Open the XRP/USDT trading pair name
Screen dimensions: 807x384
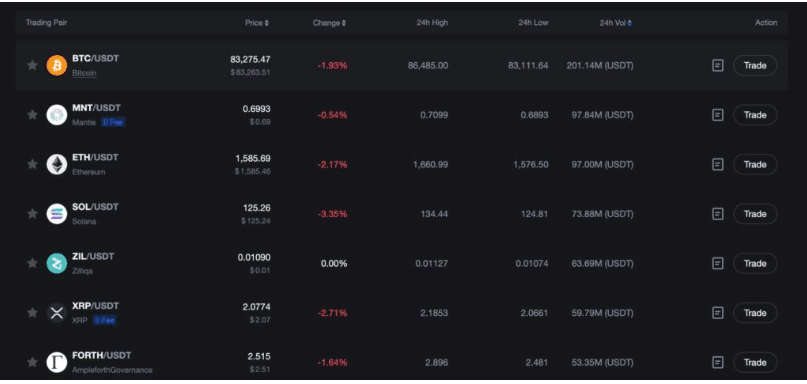95,306
